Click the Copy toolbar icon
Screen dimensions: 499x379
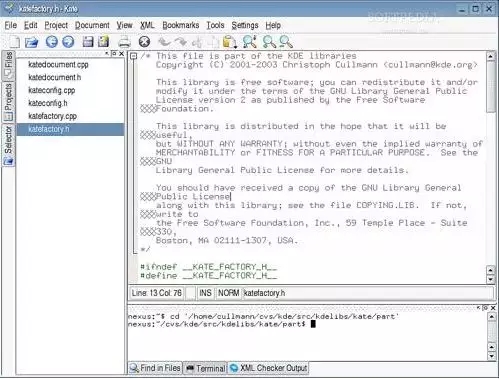click(x=213, y=42)
